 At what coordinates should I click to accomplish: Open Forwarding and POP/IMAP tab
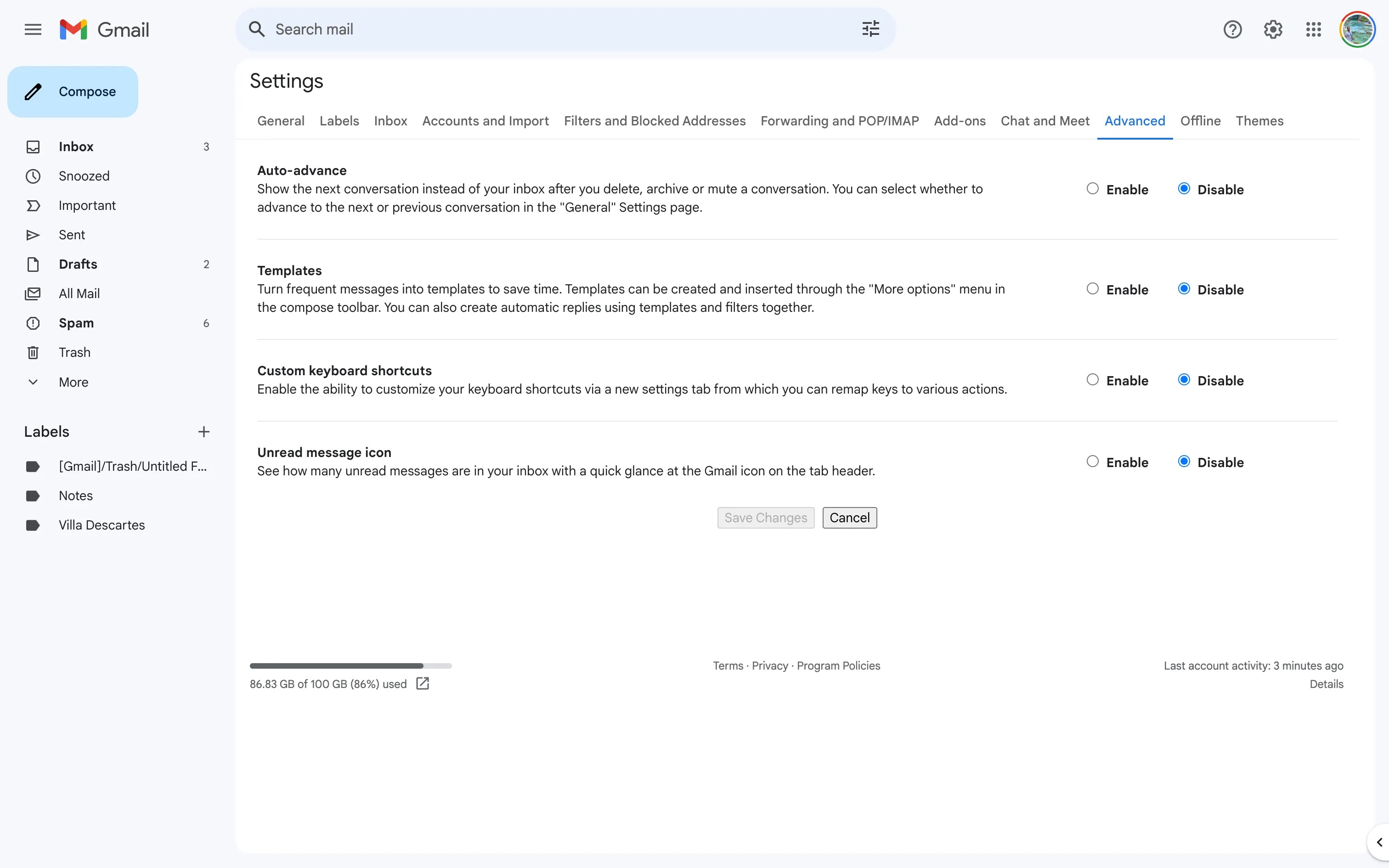click(839, 121)
